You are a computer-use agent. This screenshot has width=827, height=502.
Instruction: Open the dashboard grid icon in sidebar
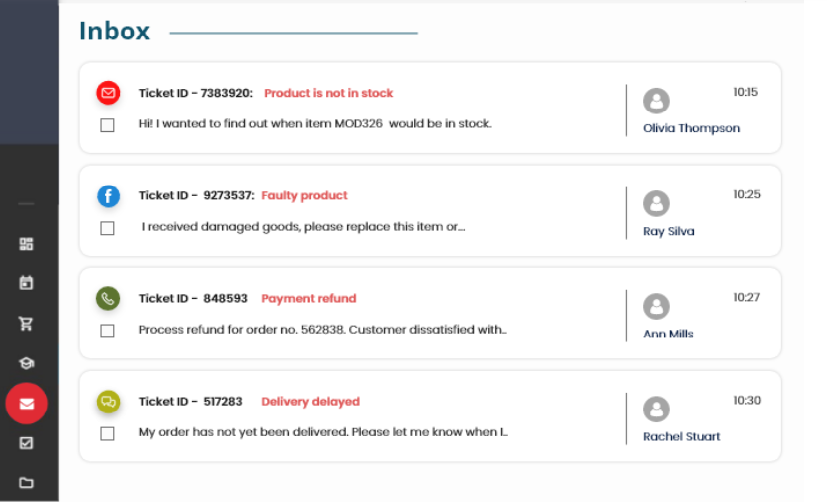tap(26, 244)
